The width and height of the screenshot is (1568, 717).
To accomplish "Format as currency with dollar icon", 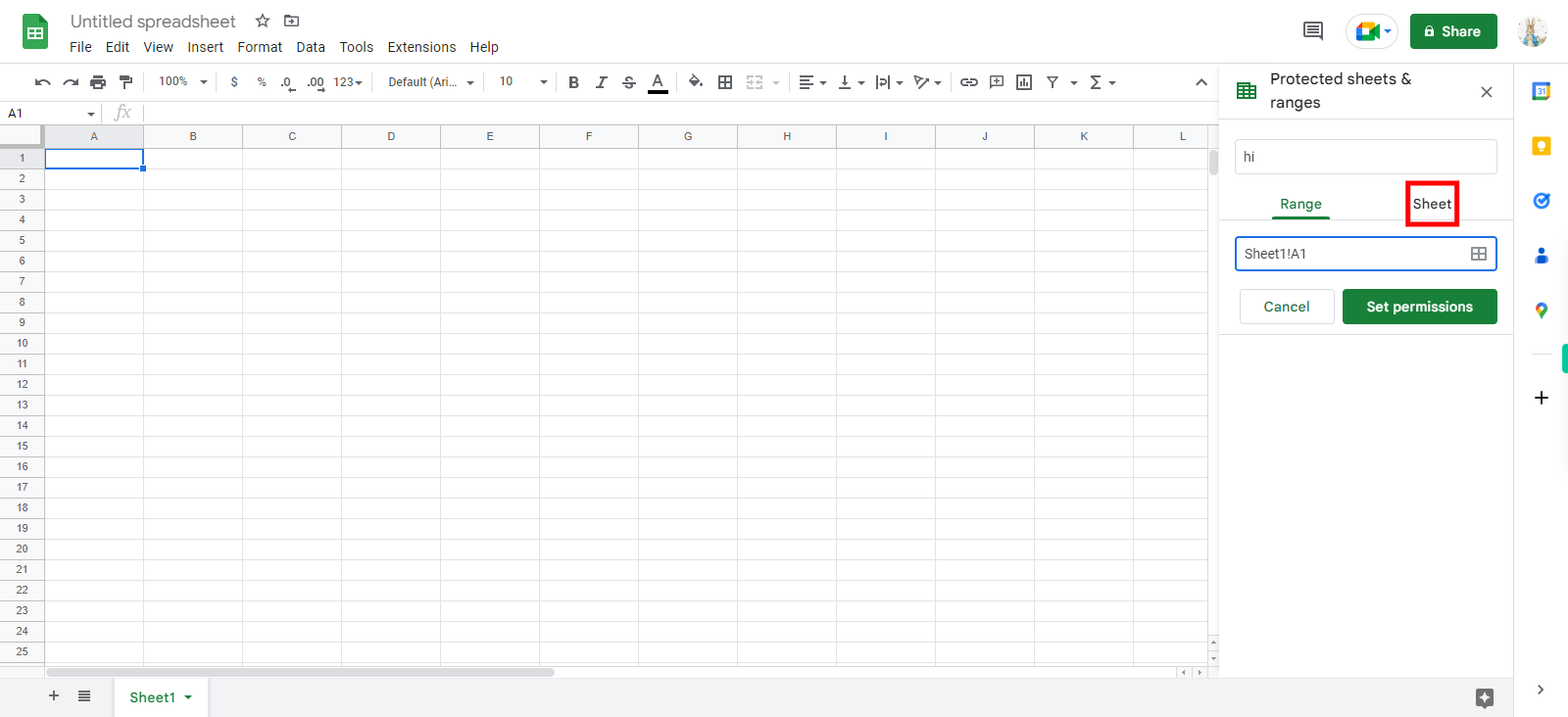I will coord(234,82).
